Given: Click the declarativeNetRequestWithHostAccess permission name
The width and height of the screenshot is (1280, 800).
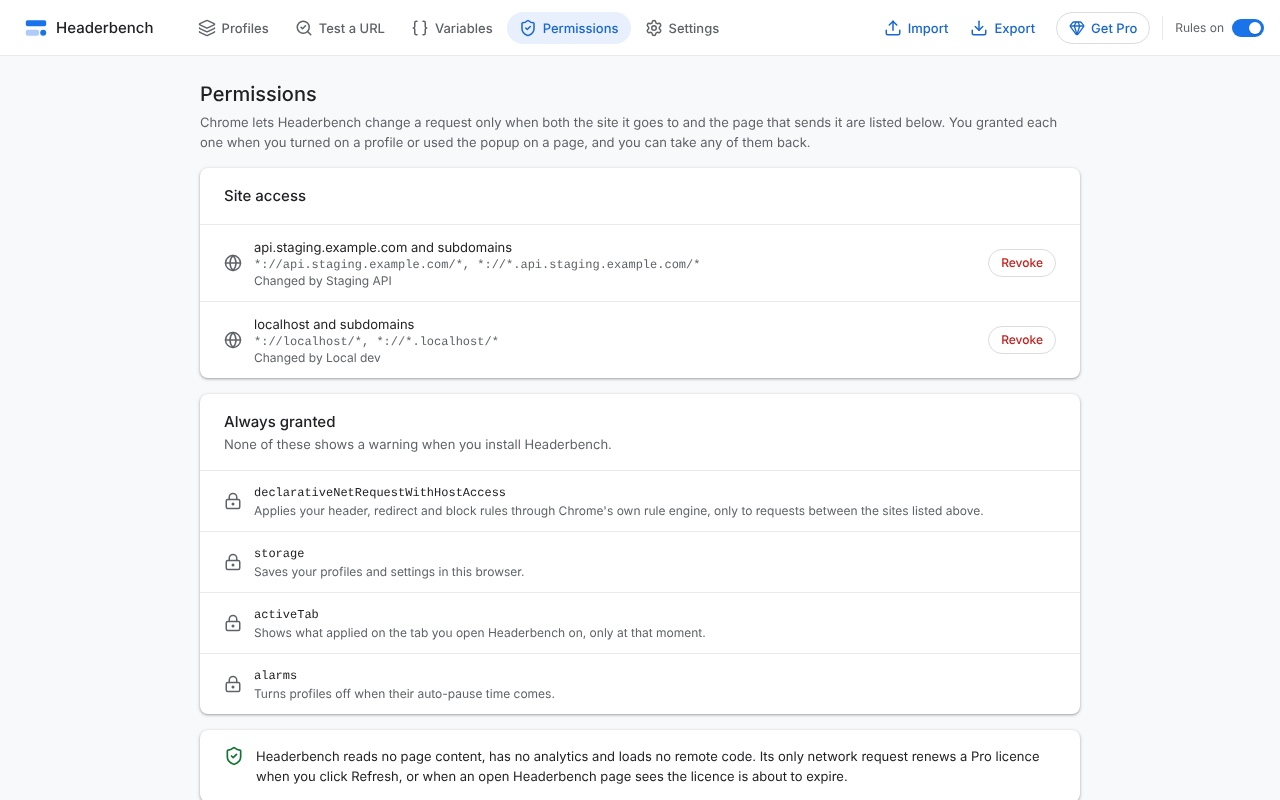Looking at the screenshot, I should pos(380,492).
